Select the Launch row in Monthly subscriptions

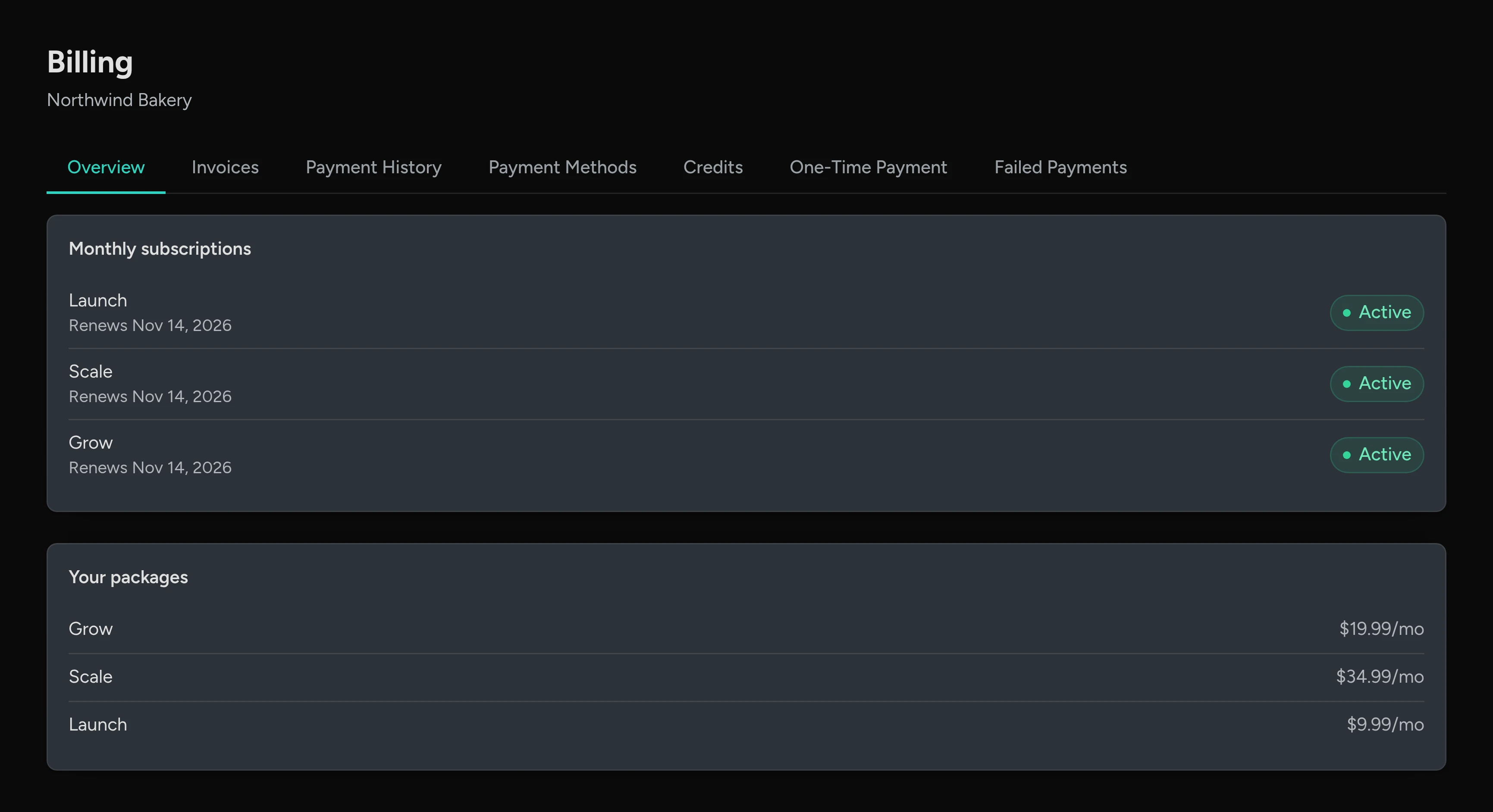[x=746, y=313]
